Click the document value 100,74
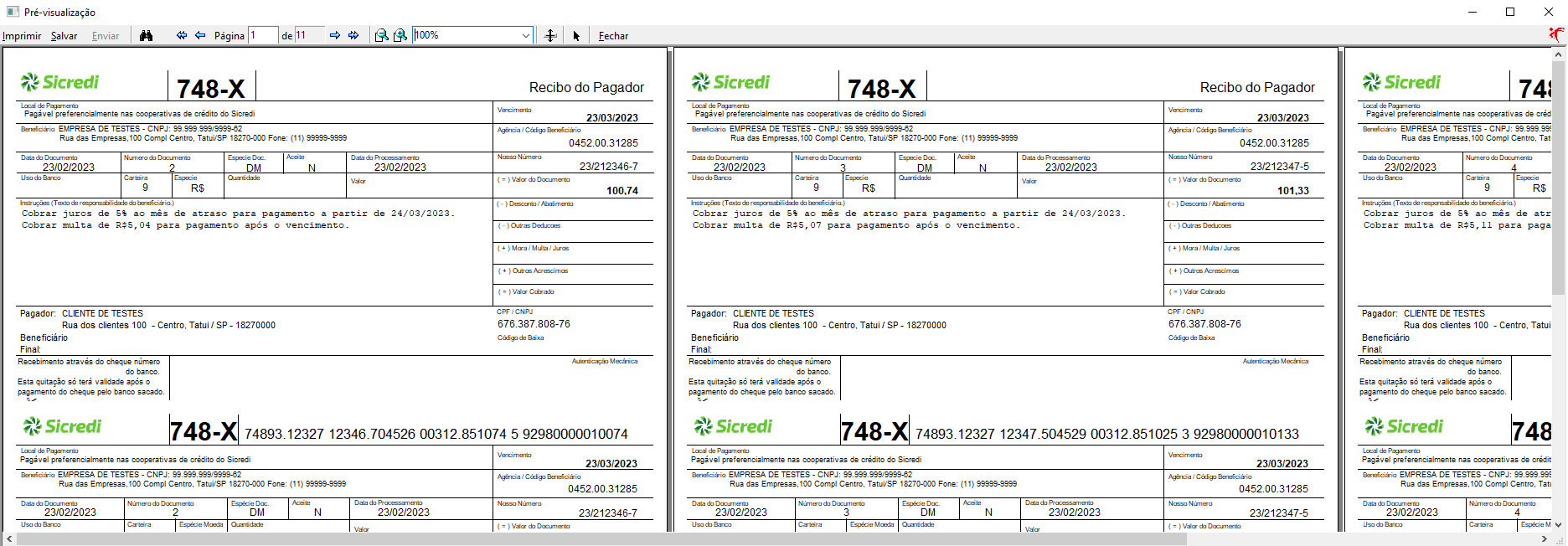This screenshot has width=1568, height=546. (x=622, y=191)
